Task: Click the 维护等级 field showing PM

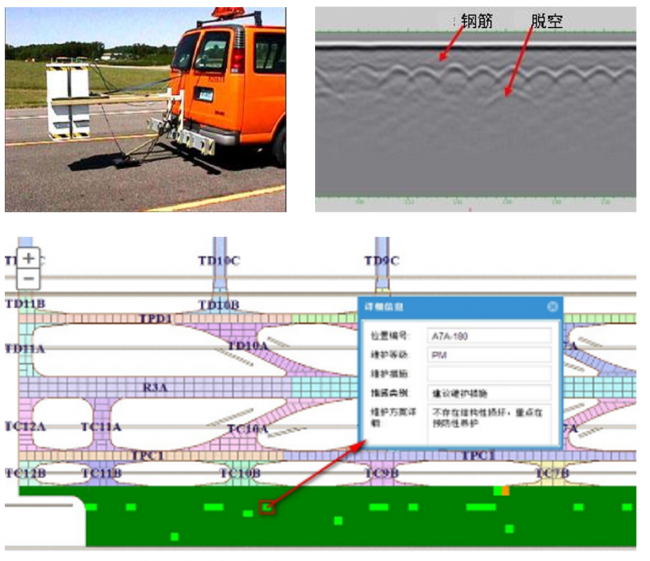Action: (x=488, y=355)
